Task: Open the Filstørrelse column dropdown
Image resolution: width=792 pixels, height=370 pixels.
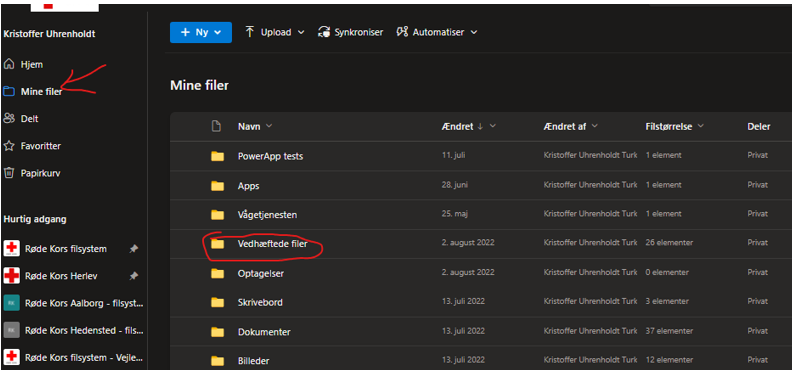Action: pyautogui.click(x=701, y=126)
